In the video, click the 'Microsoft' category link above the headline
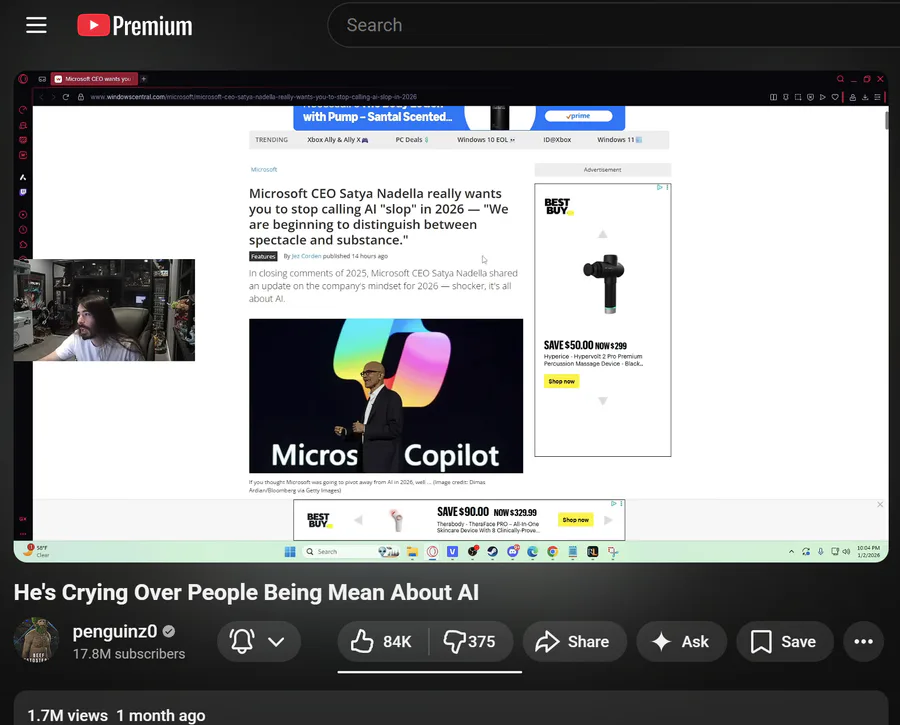 (x=264, y=169)
